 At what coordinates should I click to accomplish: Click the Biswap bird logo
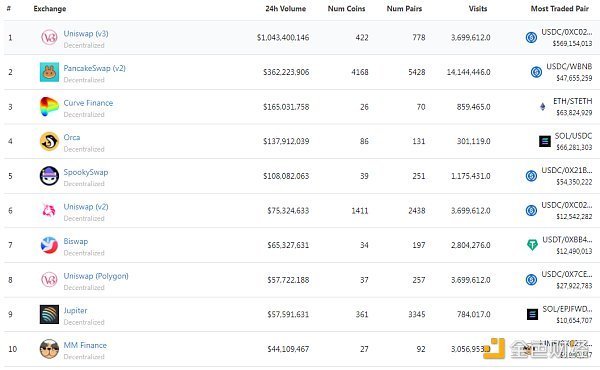(49, 245)
